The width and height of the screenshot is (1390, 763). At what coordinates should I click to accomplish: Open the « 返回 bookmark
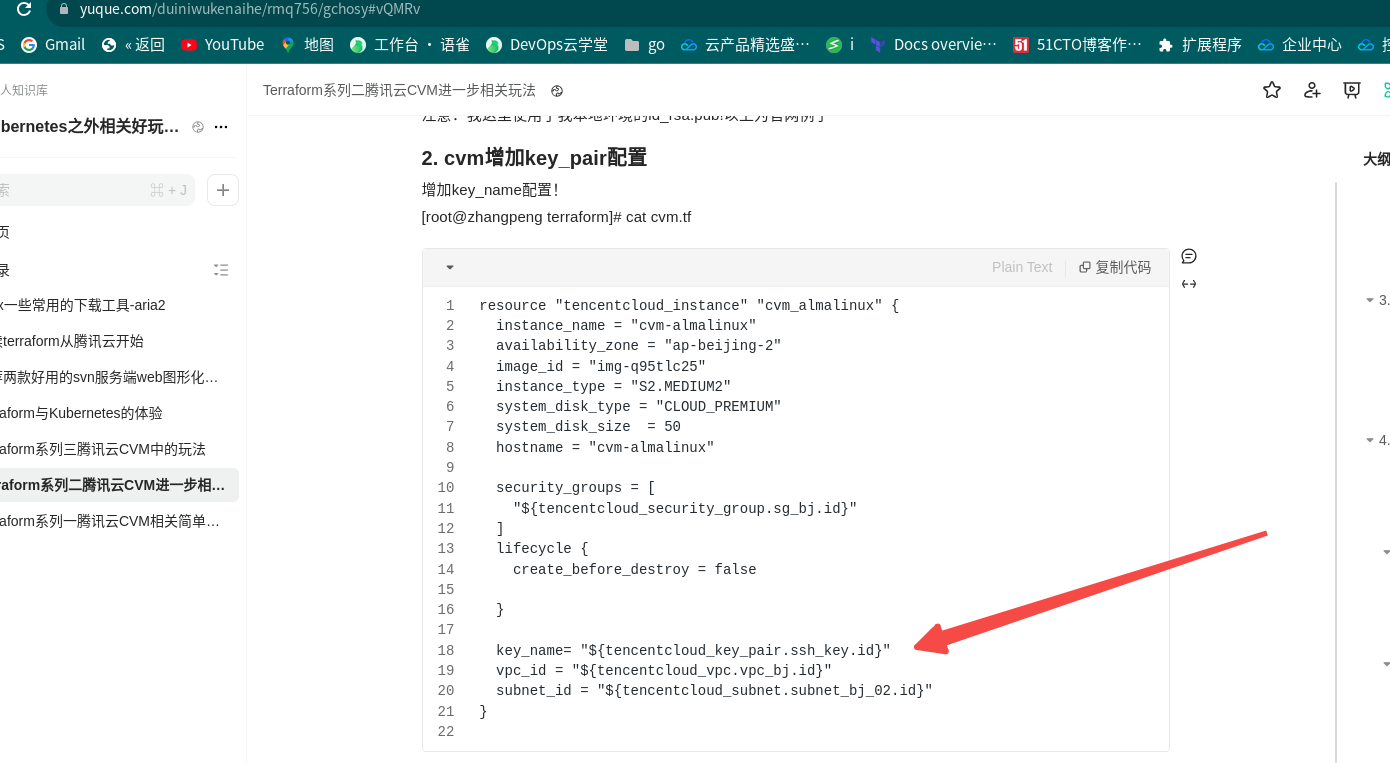click(x=133, y=44)
